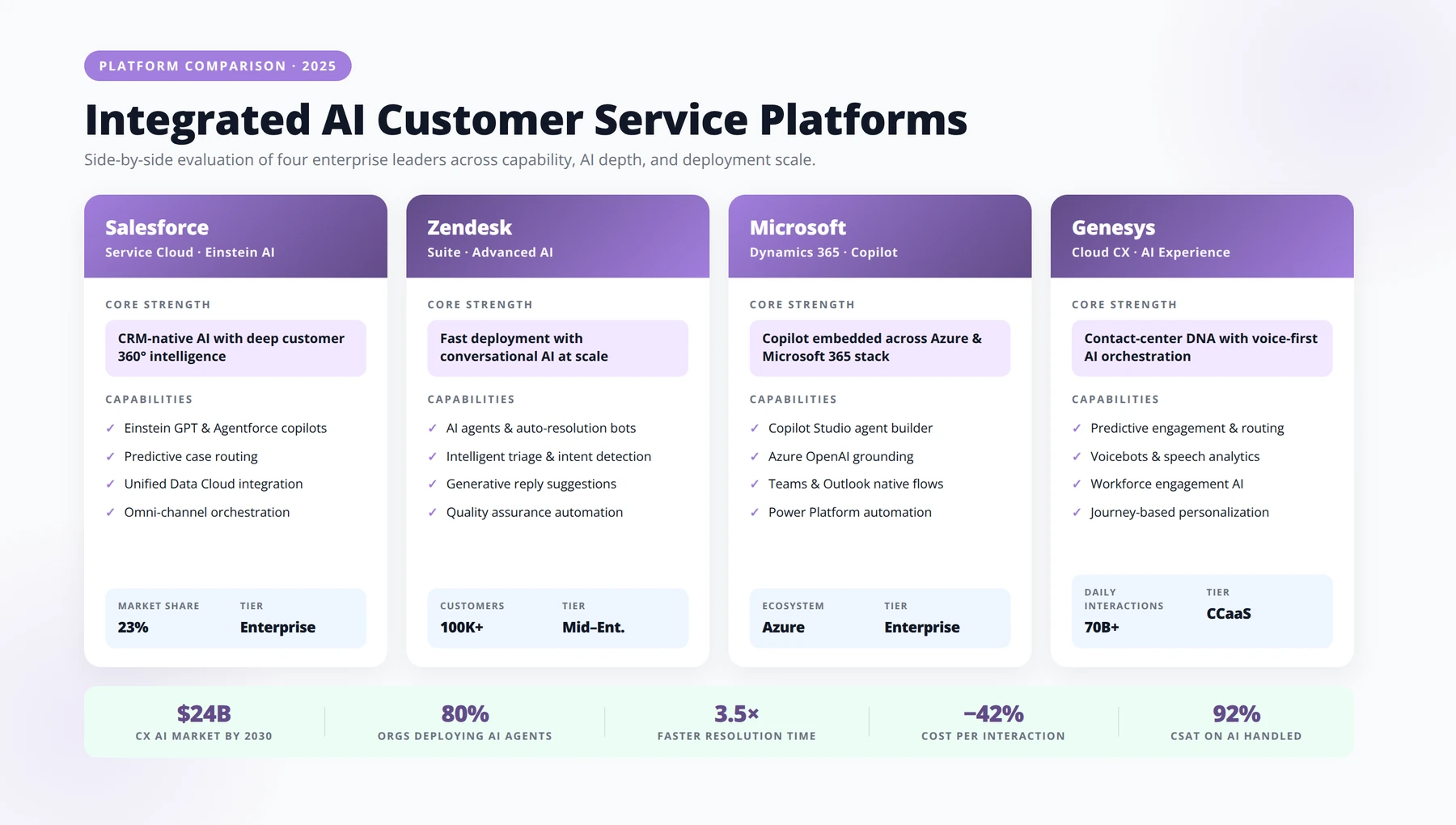Click the 92% CSAT on AI handled stat
The height and width of the screenshot is (825, 1456).
point(1236,722)
